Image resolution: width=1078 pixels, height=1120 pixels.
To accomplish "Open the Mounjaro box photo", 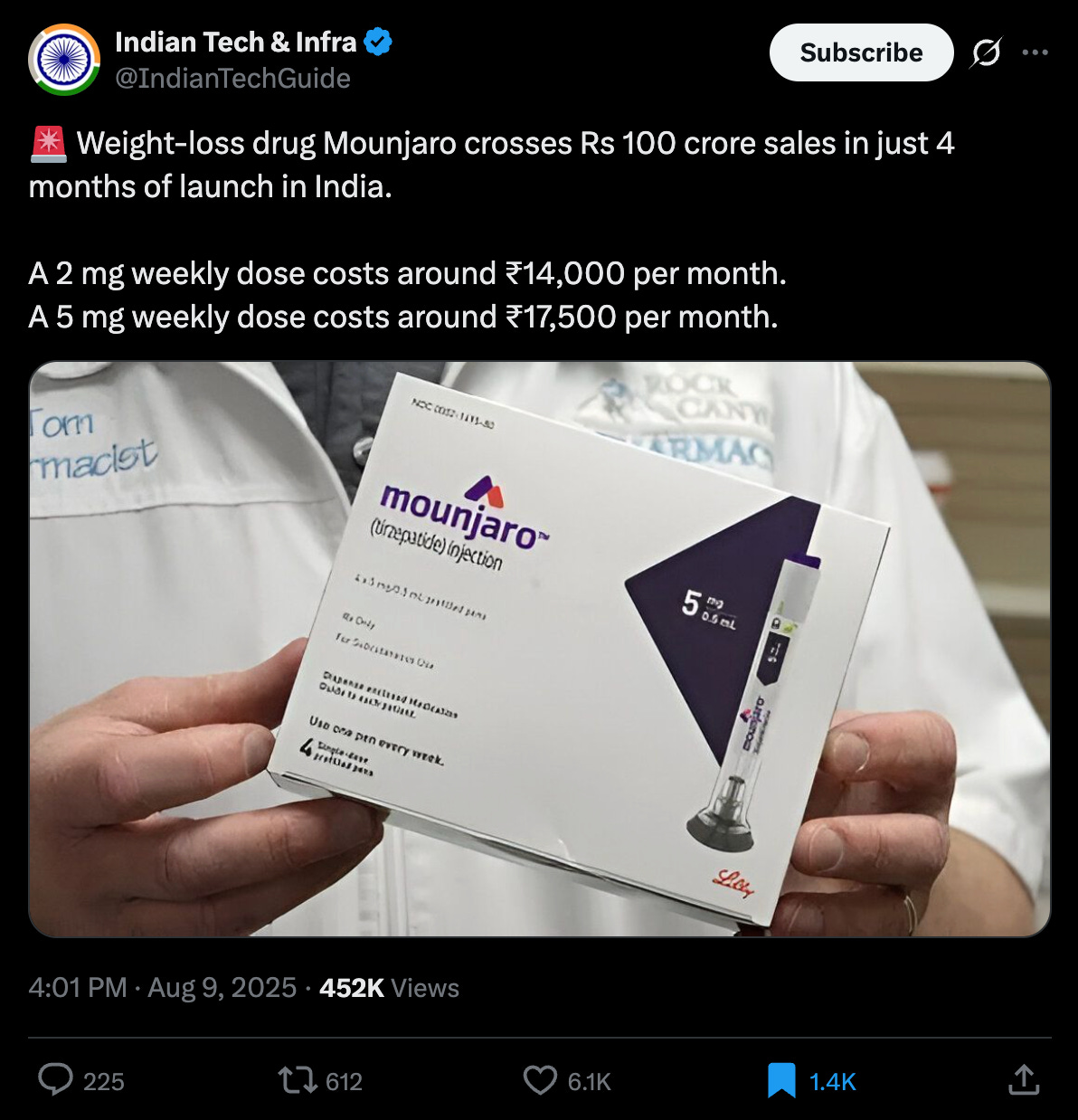I will (x=540, y=649).
